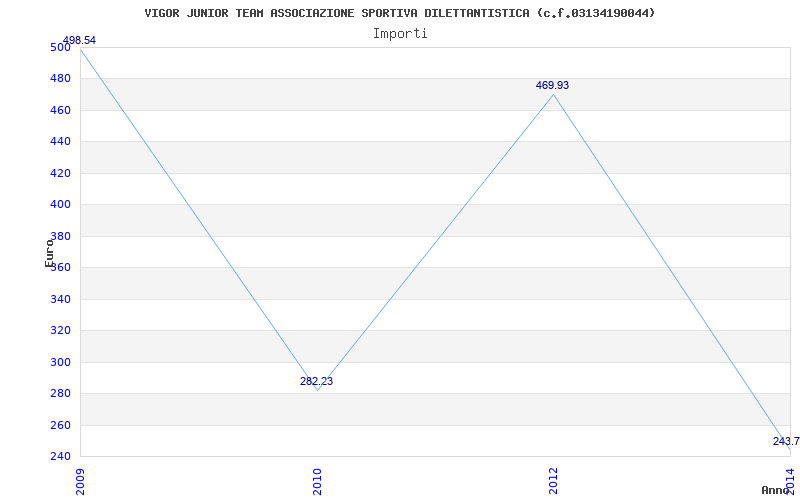Click the 280 y-axis tick label
The image size is (800, 500).
(60, 394)
